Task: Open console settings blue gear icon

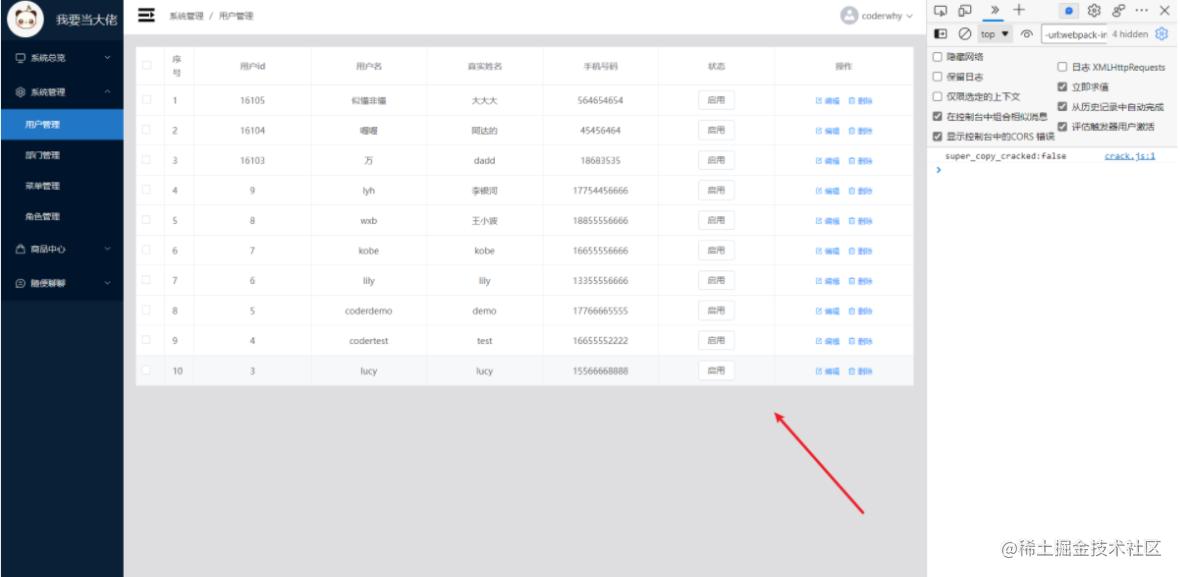Action: click(1161, 33)
